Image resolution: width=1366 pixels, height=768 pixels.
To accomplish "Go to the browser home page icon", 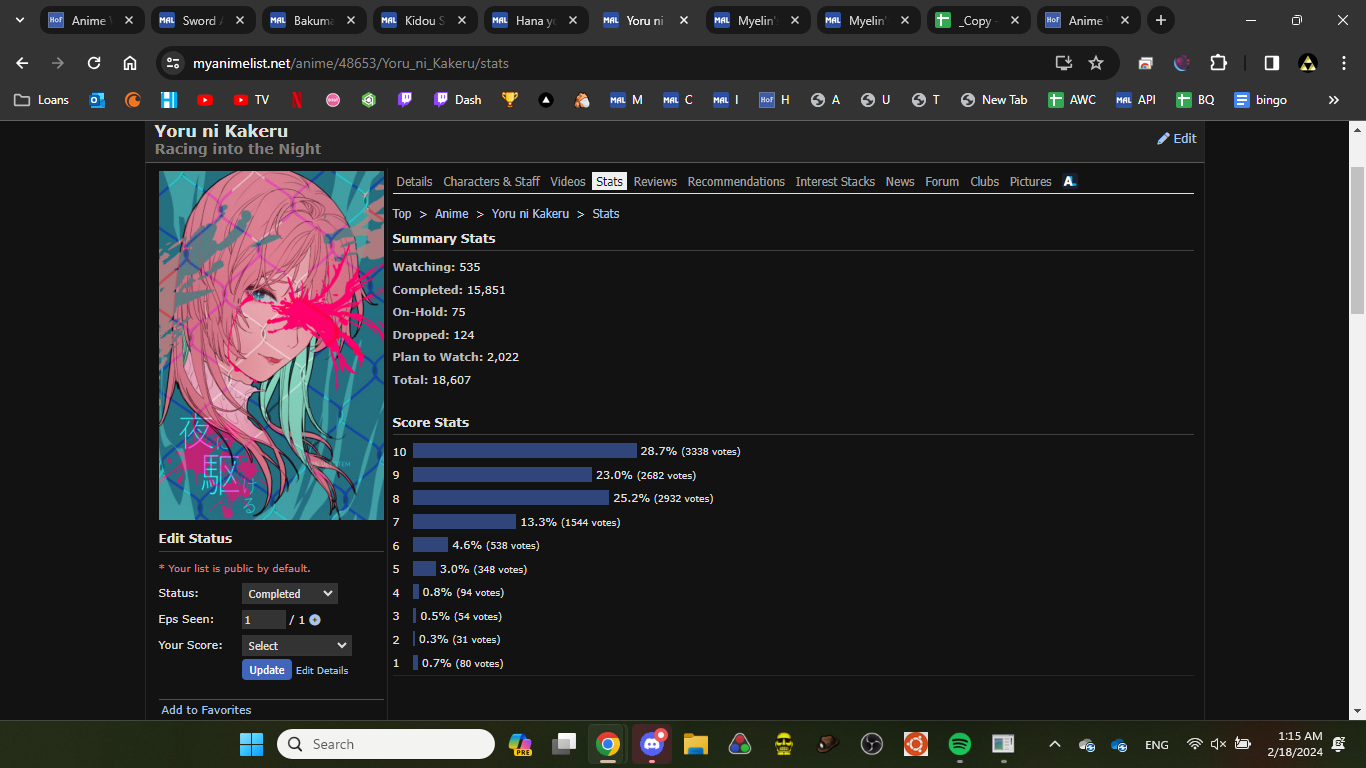I will tap(130, 63).
